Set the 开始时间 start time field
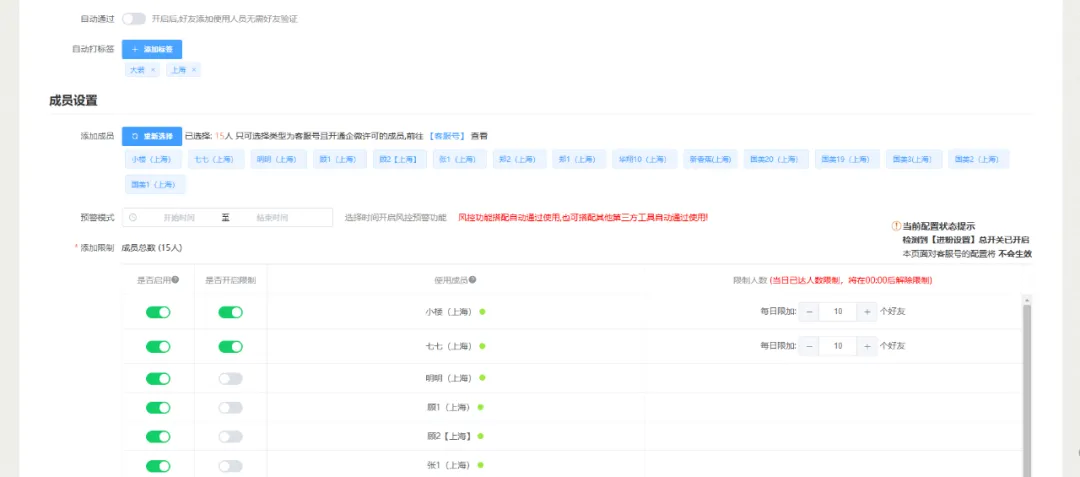 179,218
